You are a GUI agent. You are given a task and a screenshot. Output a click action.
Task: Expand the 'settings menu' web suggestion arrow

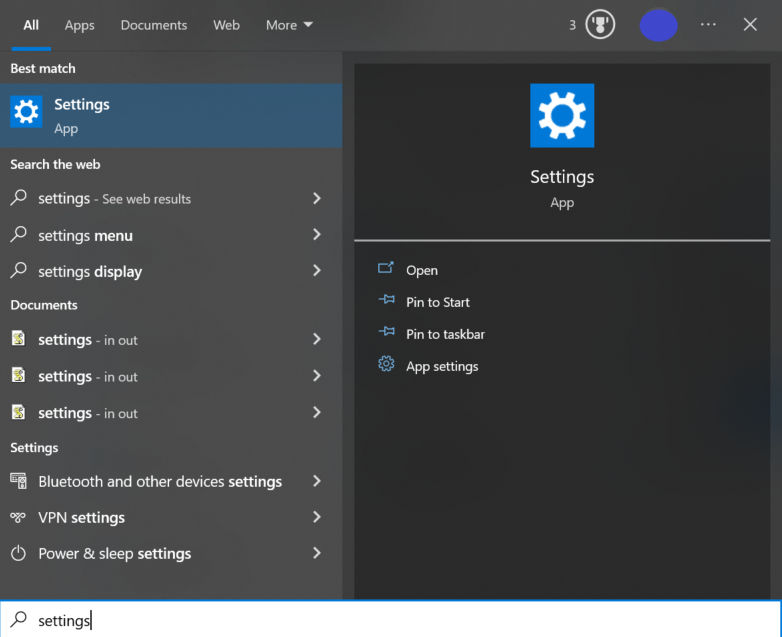coord(317,235)
